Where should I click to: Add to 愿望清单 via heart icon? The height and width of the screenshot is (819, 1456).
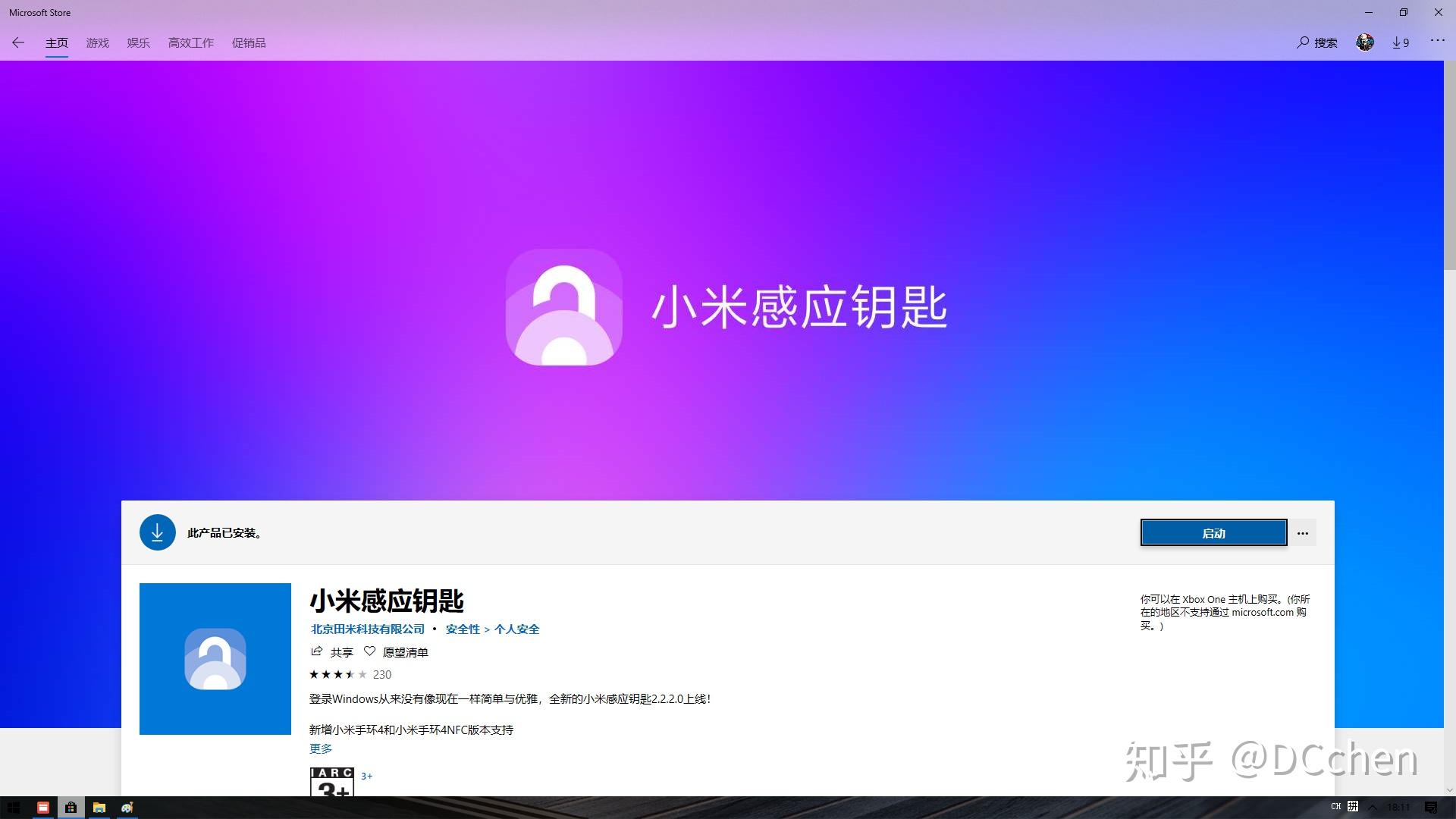(x=369, y=651)
